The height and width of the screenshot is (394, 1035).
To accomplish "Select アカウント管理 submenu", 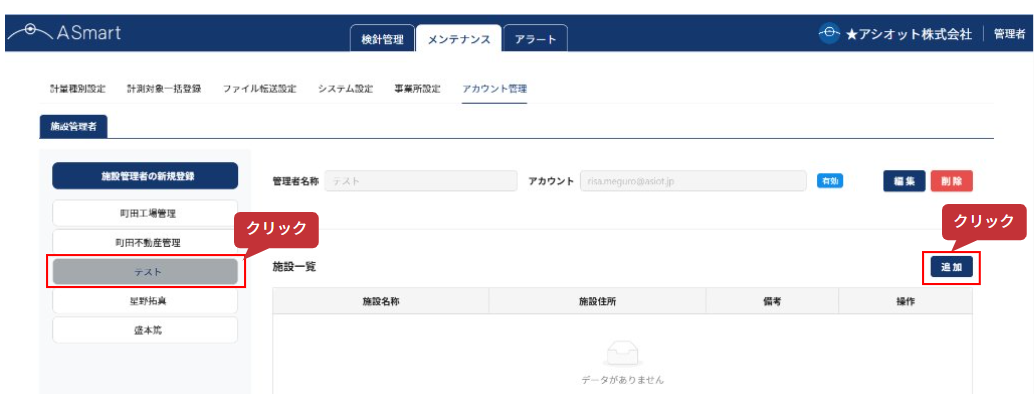I will [494, 89].
